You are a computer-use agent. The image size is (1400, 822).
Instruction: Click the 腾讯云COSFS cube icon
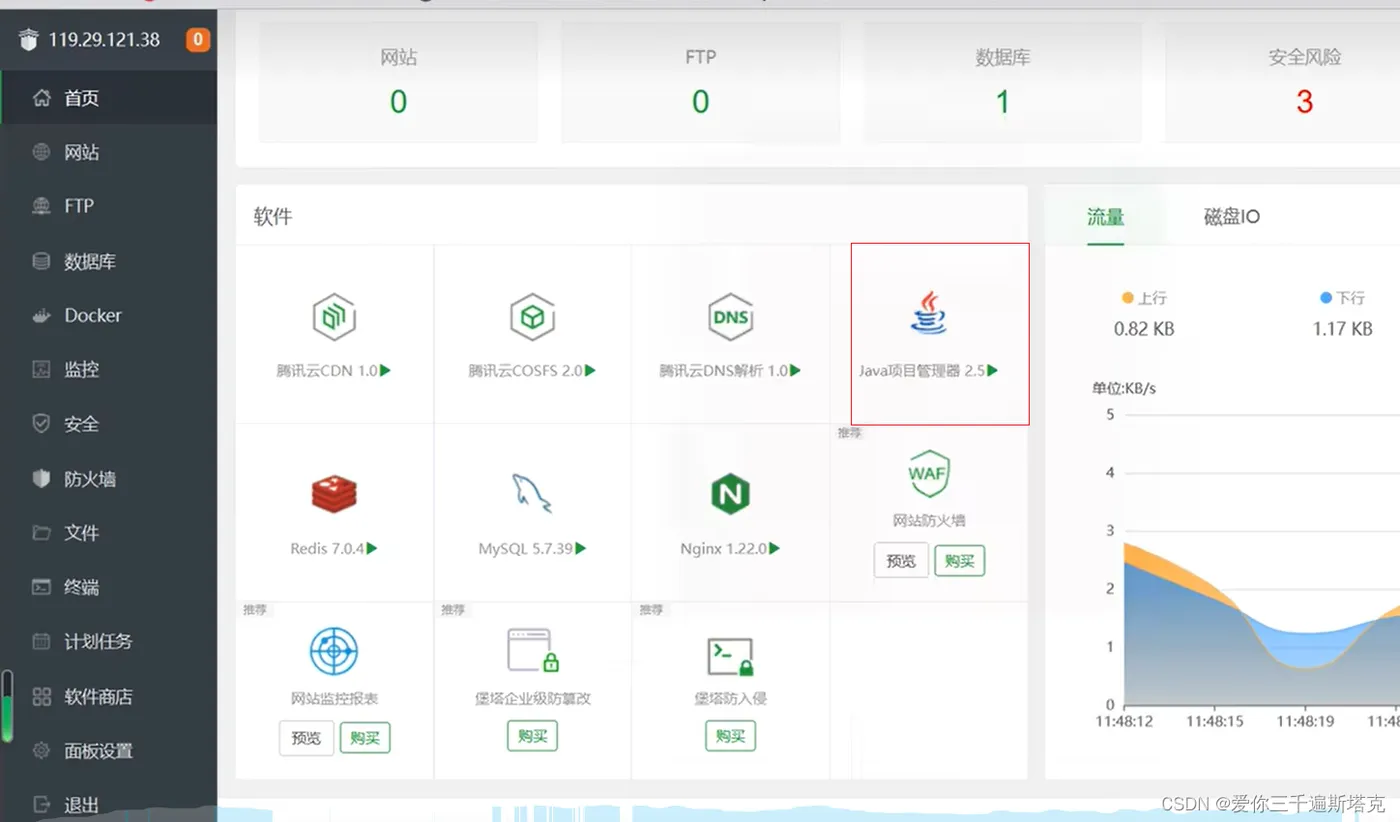click(x=532, y=318)
